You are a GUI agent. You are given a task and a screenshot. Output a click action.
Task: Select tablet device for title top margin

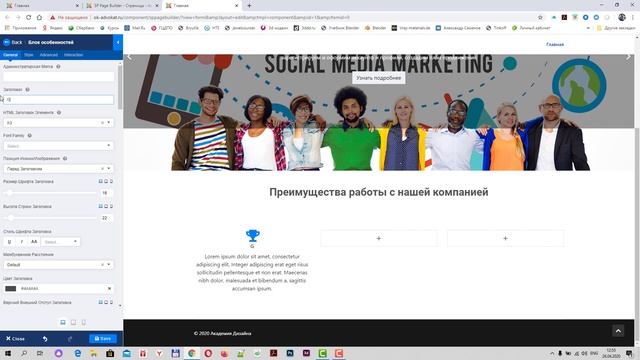click(x=106, y=302)
